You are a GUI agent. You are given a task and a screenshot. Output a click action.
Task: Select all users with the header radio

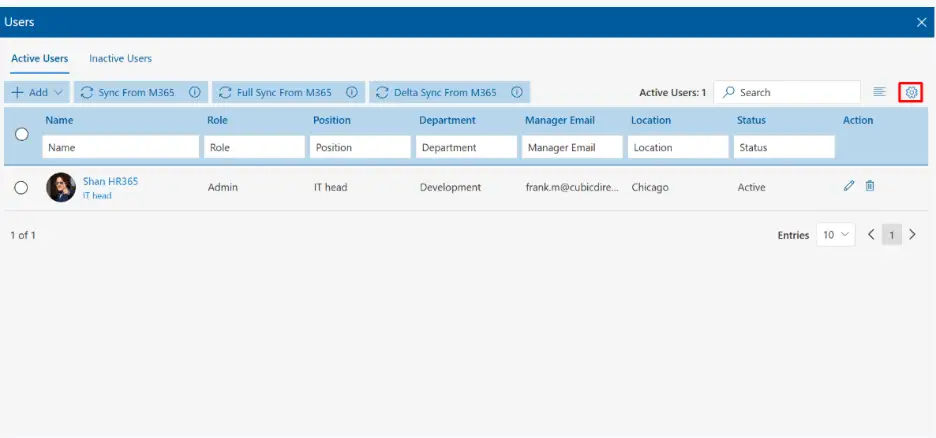tap(22, 134)
